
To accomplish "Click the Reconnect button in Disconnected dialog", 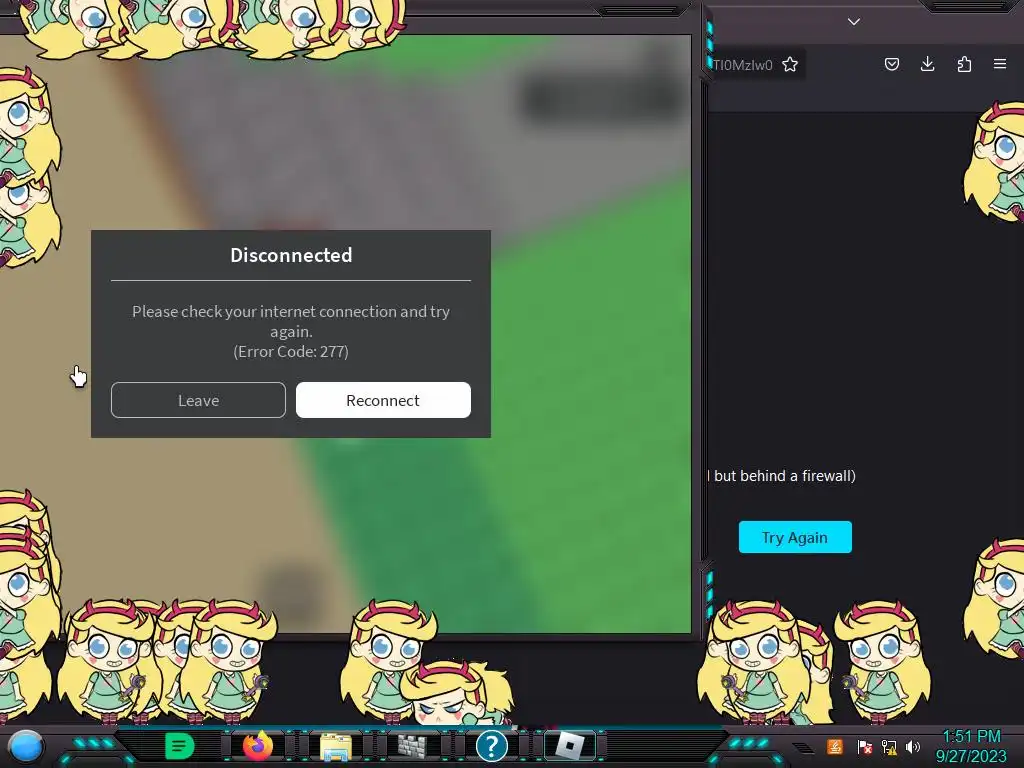I will tap(383, 400).
